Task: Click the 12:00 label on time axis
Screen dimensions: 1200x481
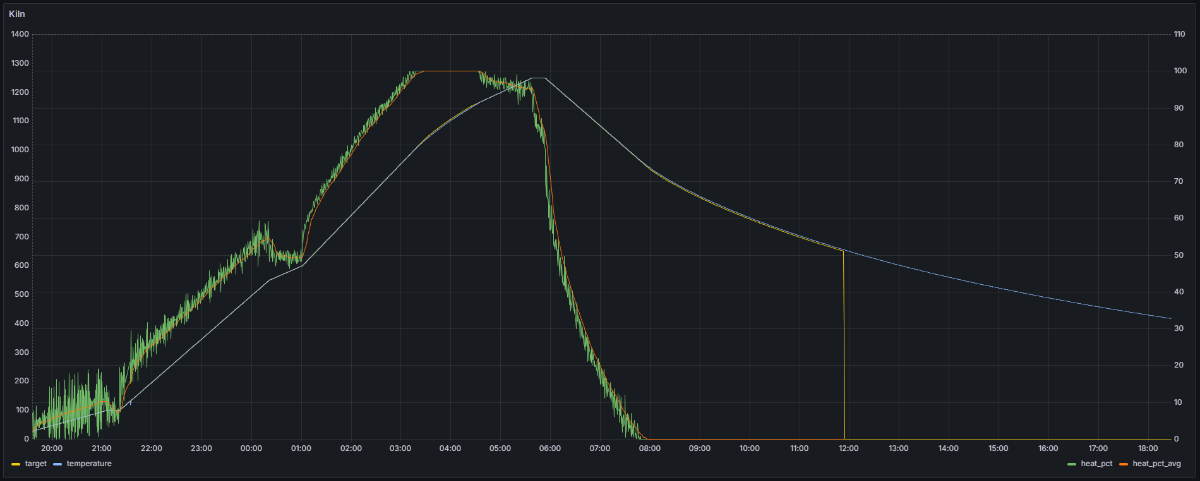Action: tap(848, 448)
